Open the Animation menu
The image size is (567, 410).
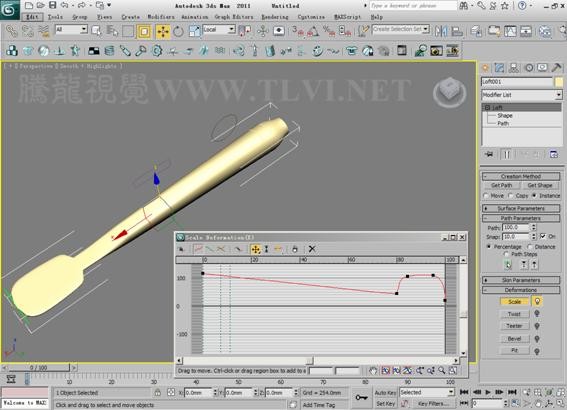pos(195,17)
